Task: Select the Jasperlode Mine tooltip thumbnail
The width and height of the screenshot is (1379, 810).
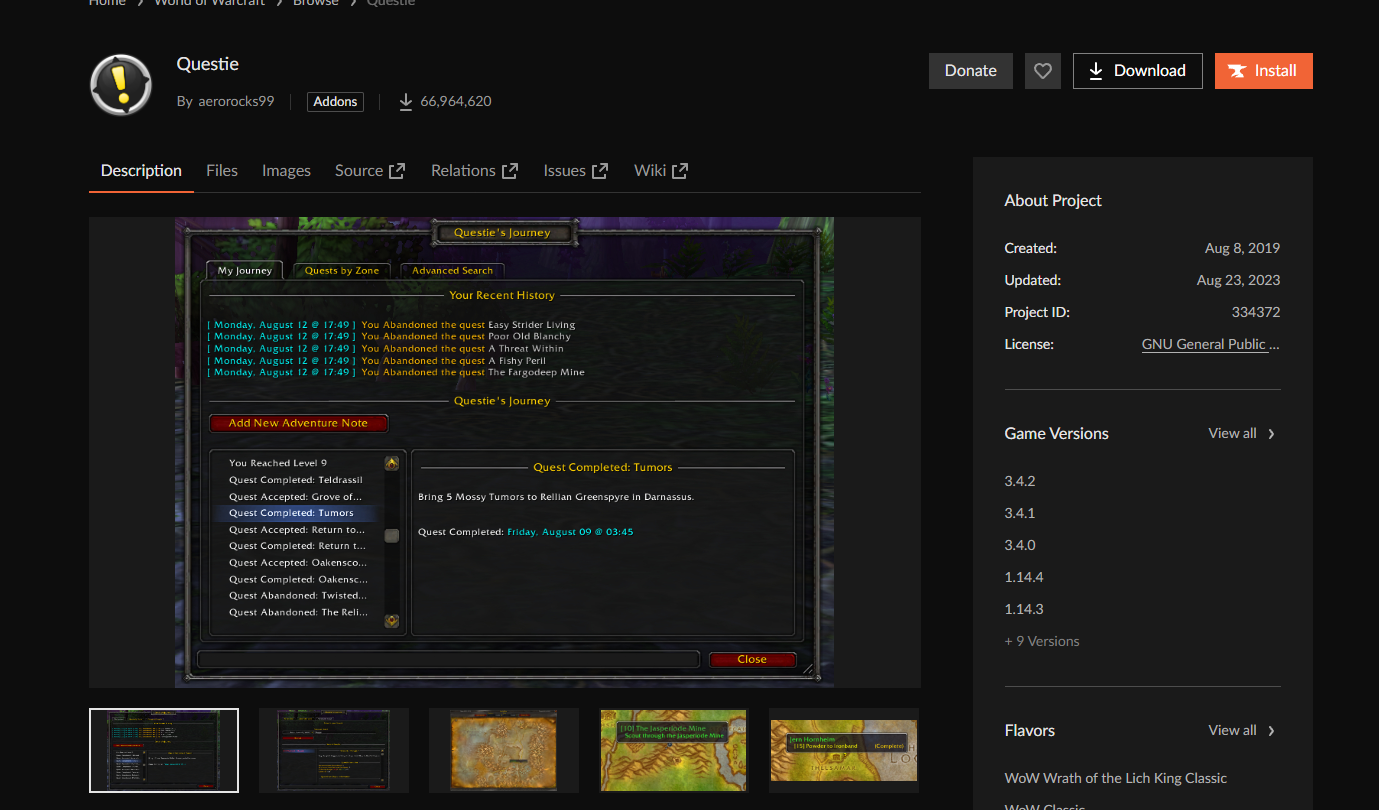Action: (674, 750)
